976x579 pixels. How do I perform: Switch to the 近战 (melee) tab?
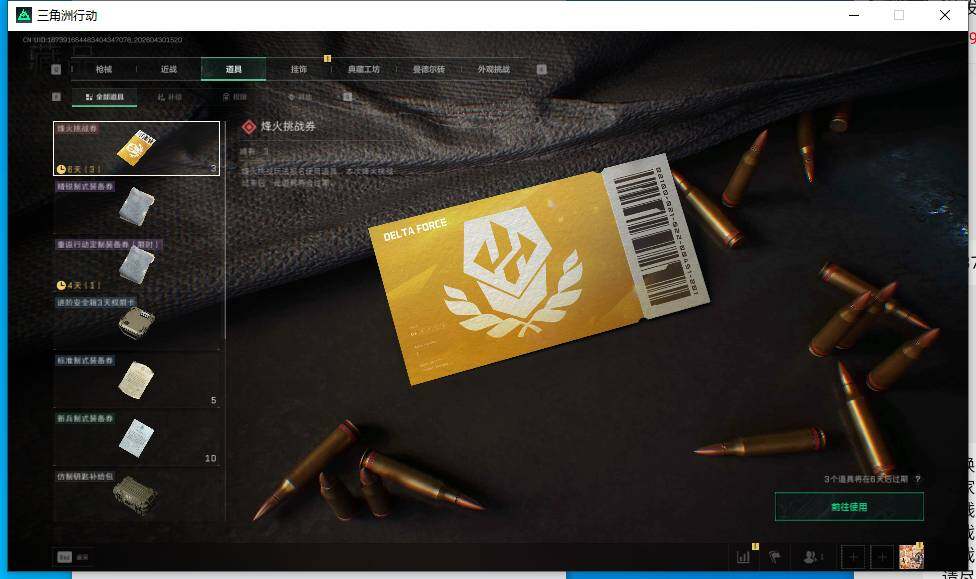pyautogui.click(x=169, y=69)
